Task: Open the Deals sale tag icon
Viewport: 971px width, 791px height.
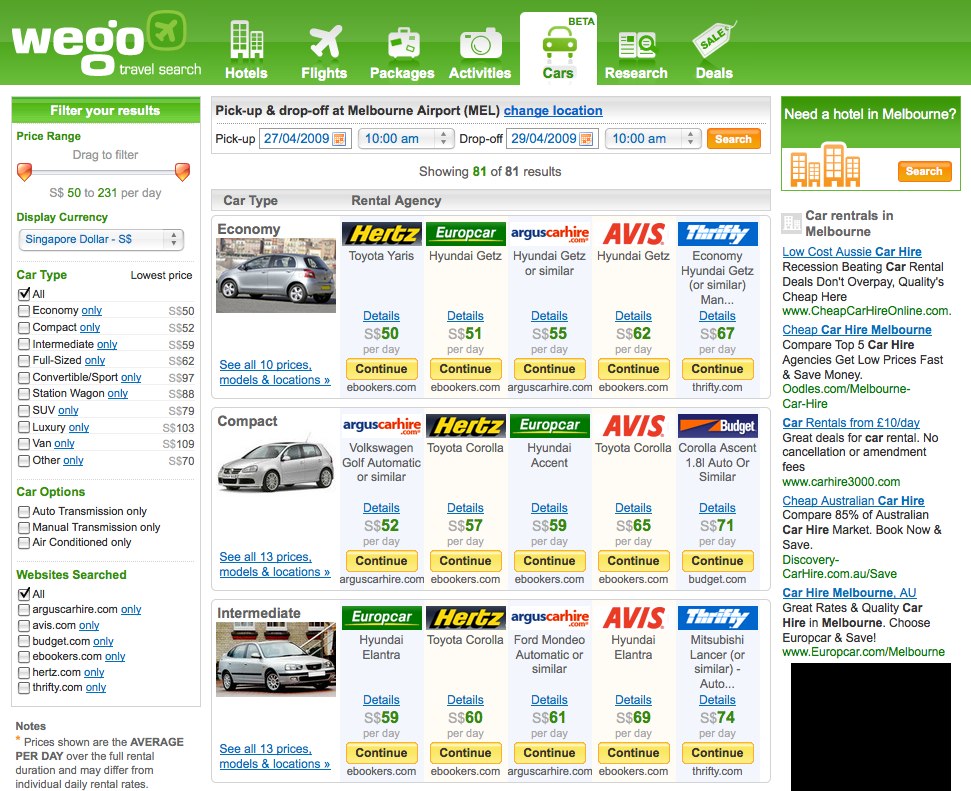Action: 715,41
